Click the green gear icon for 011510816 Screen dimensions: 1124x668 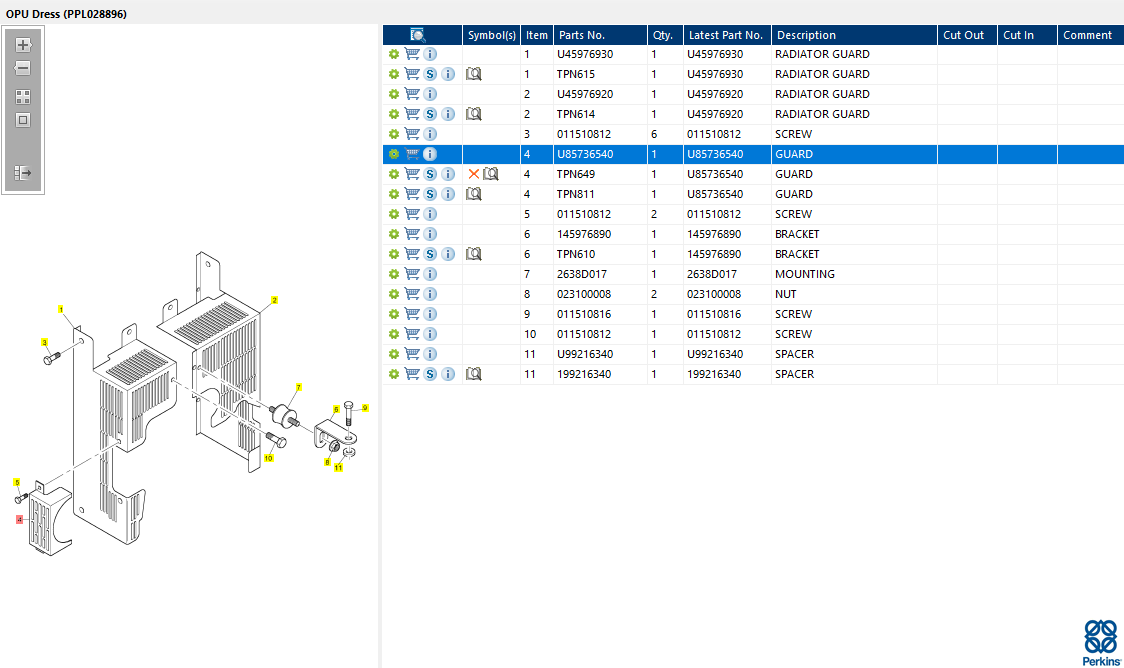394,315
